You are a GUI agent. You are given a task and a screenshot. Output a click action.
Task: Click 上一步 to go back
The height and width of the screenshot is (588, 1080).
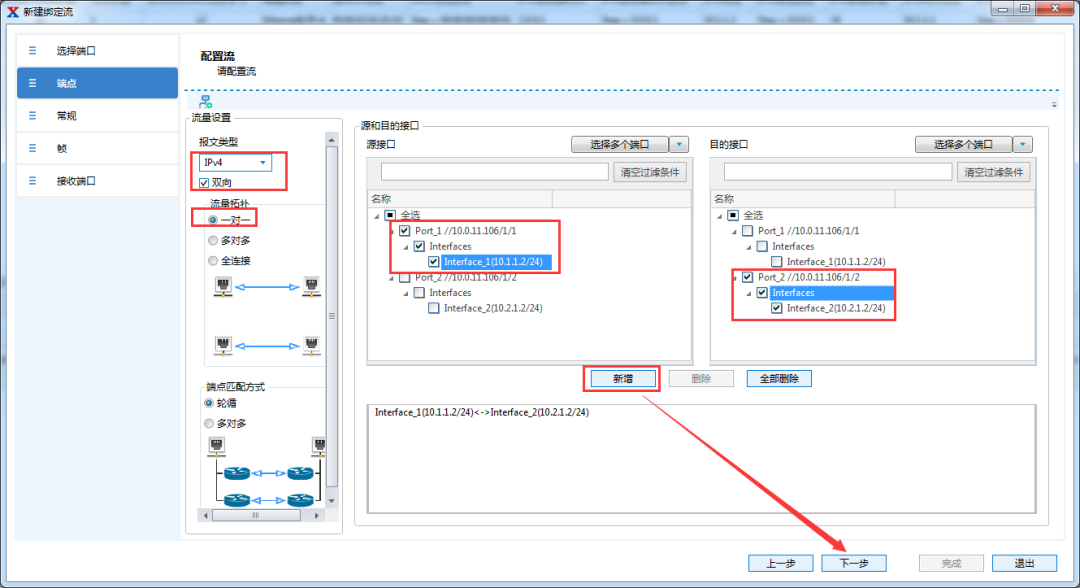(781, 563)
